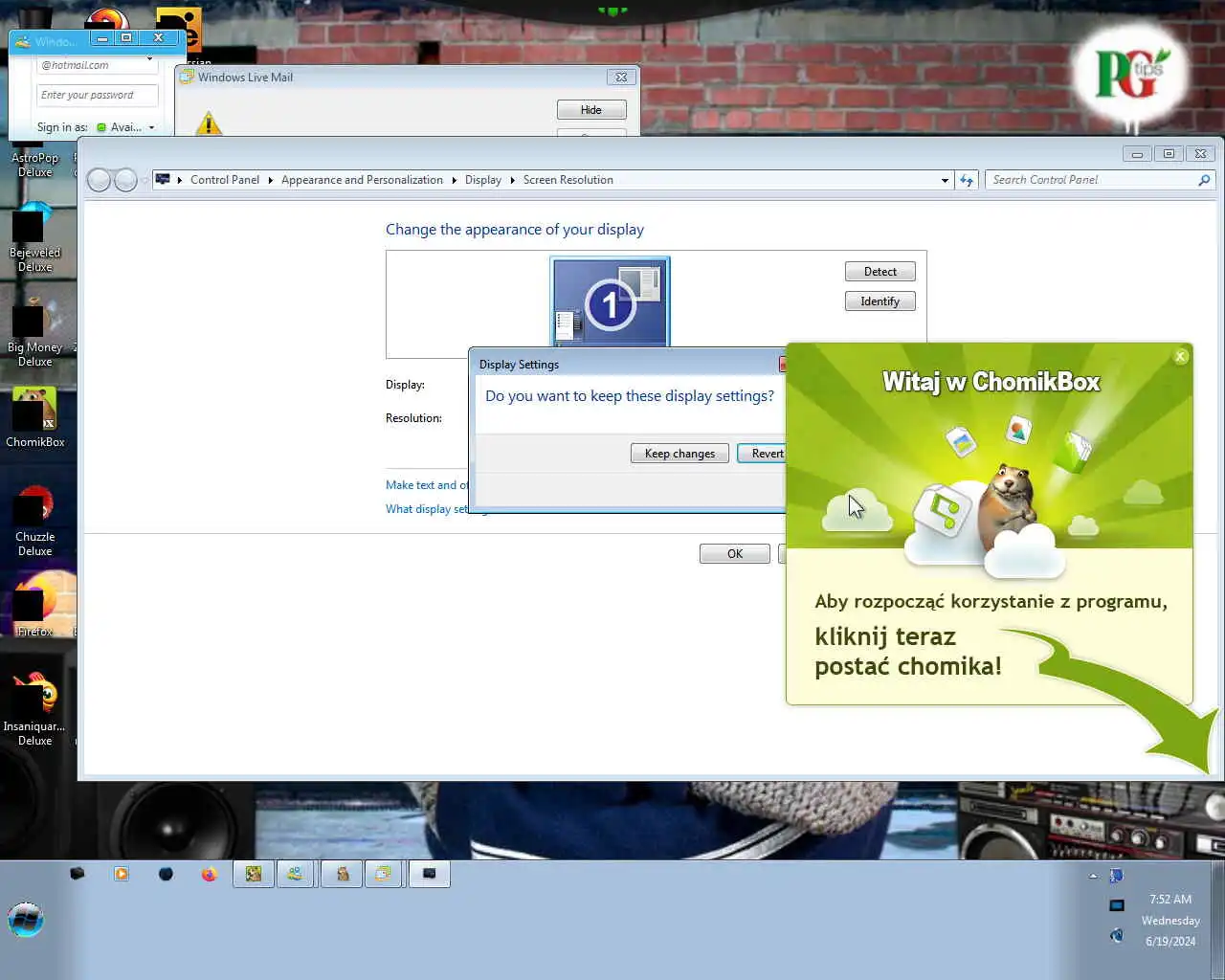Switch to Windows Live Messenger taskbar button
Image resolution: width=1225 pixels, height=980 pixels.
click(296, 874)
